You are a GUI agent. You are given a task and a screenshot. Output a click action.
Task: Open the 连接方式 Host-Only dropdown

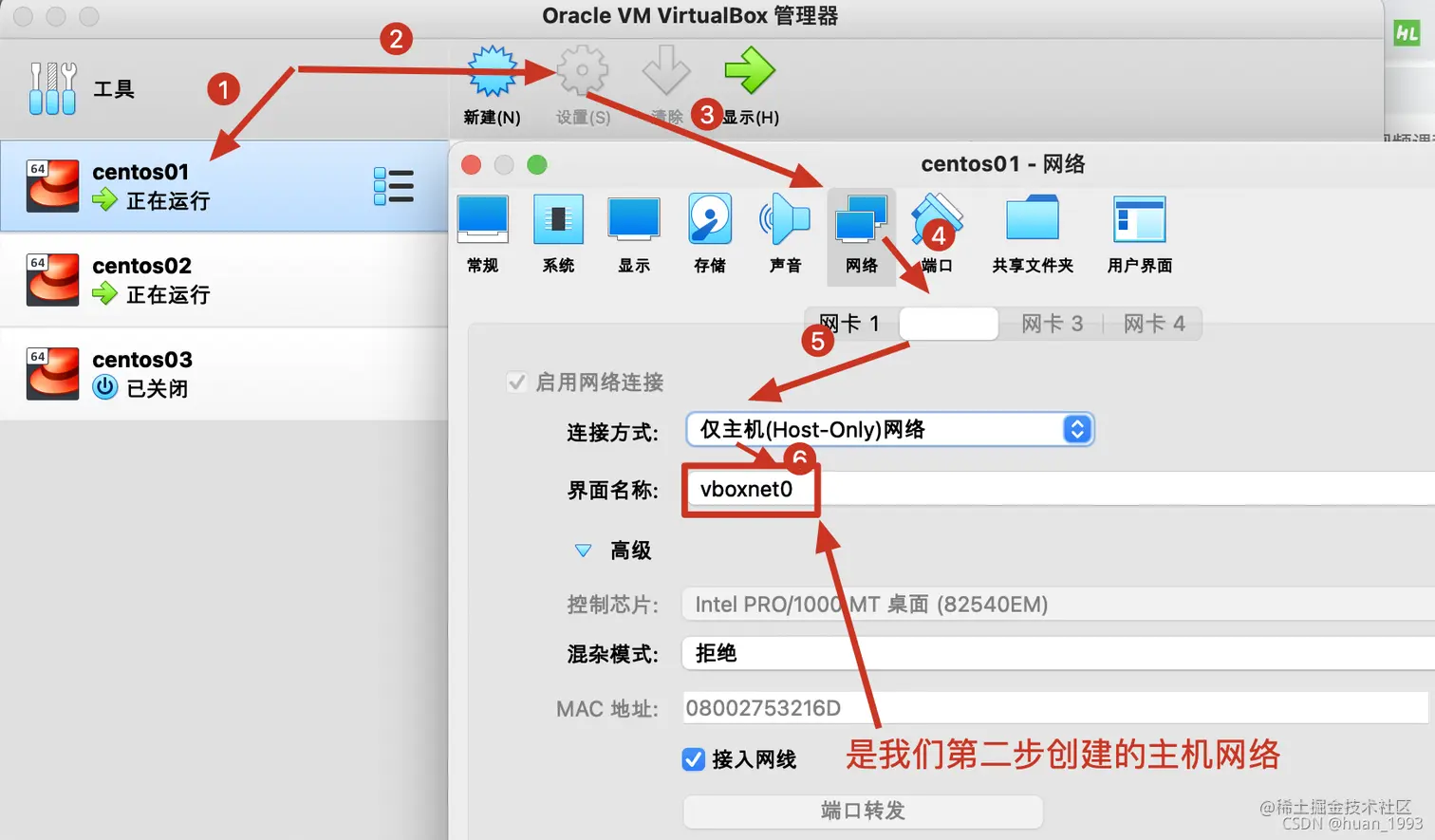click(889, 429)
